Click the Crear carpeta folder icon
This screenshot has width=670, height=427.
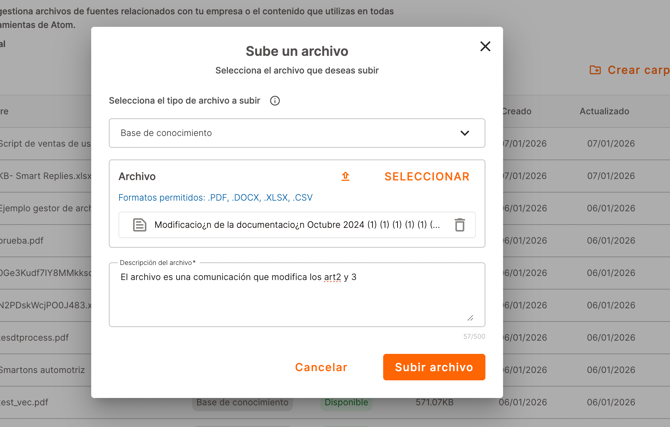[596, 70]
